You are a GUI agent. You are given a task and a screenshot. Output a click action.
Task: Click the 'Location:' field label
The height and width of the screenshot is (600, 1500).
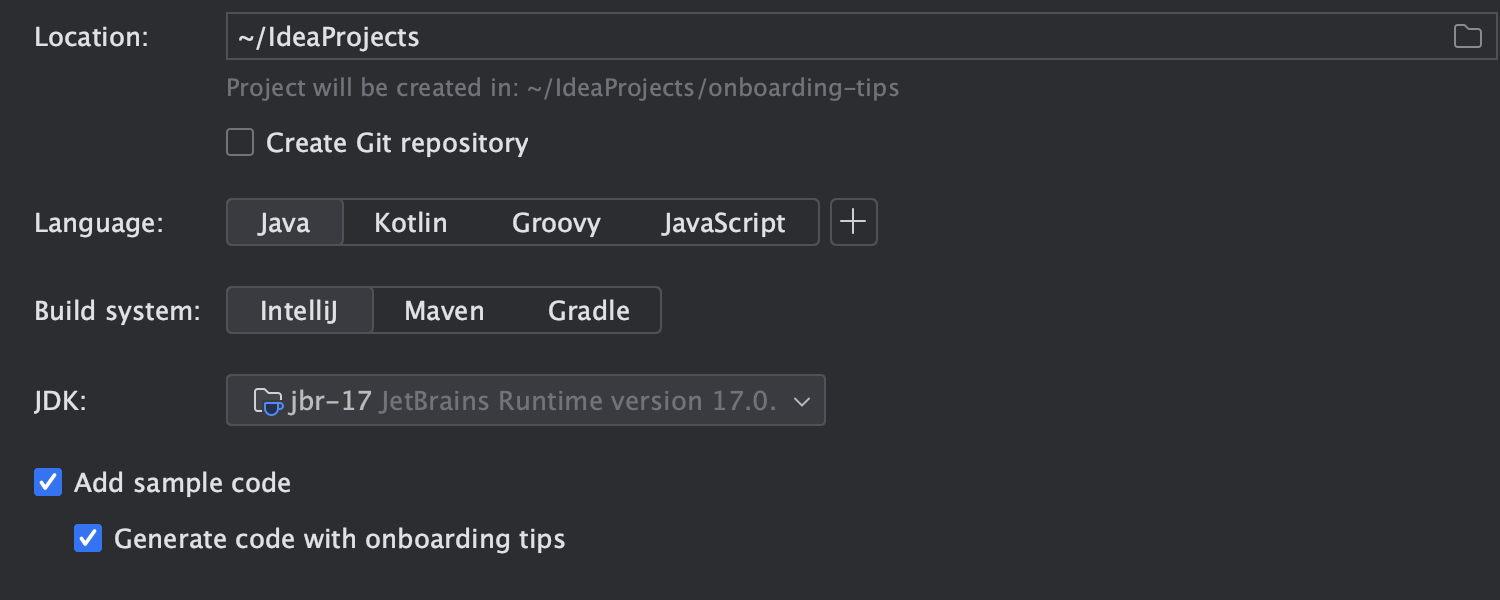[x=91, y=37]
